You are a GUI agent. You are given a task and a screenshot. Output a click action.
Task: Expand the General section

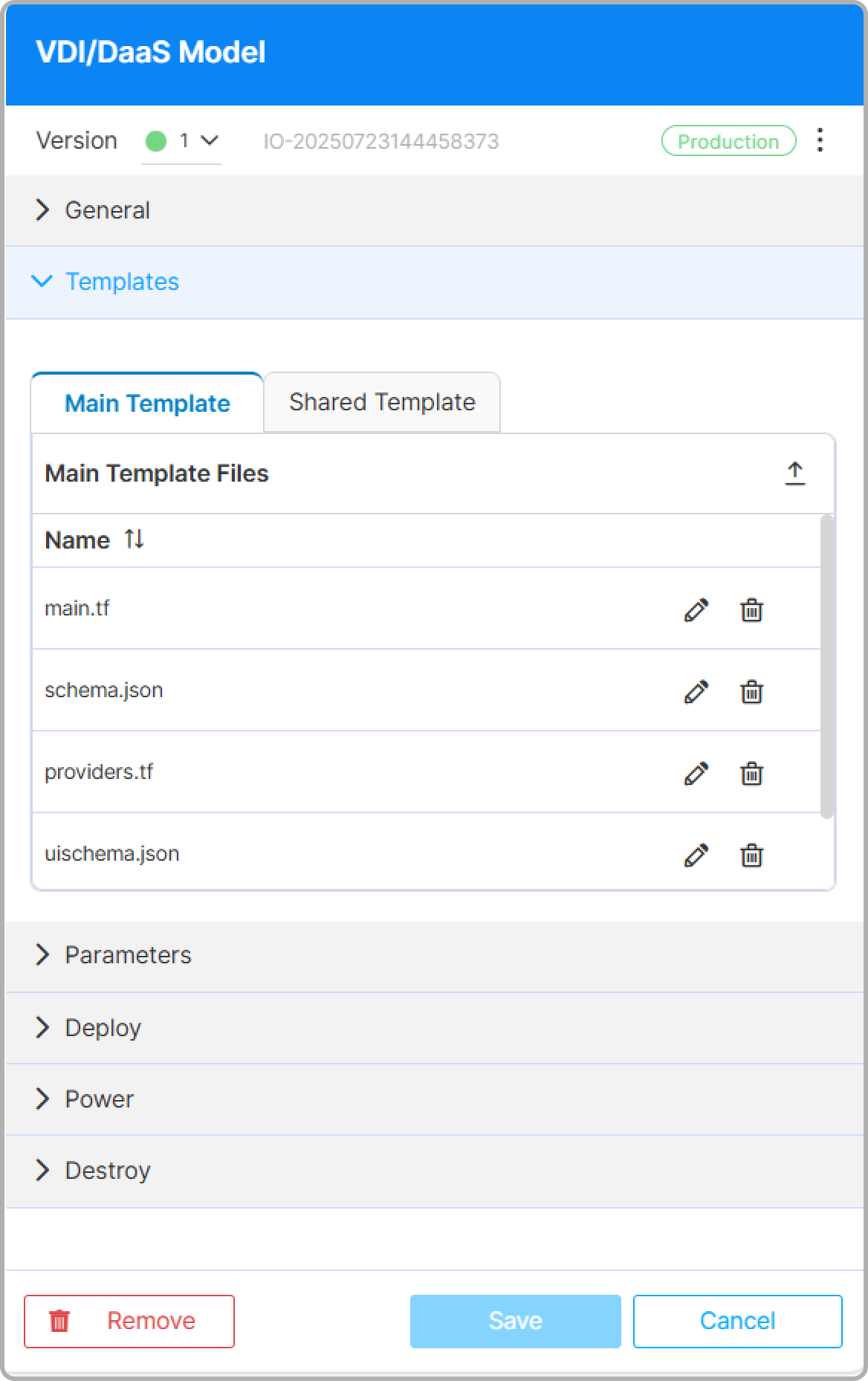coord(108,210)
